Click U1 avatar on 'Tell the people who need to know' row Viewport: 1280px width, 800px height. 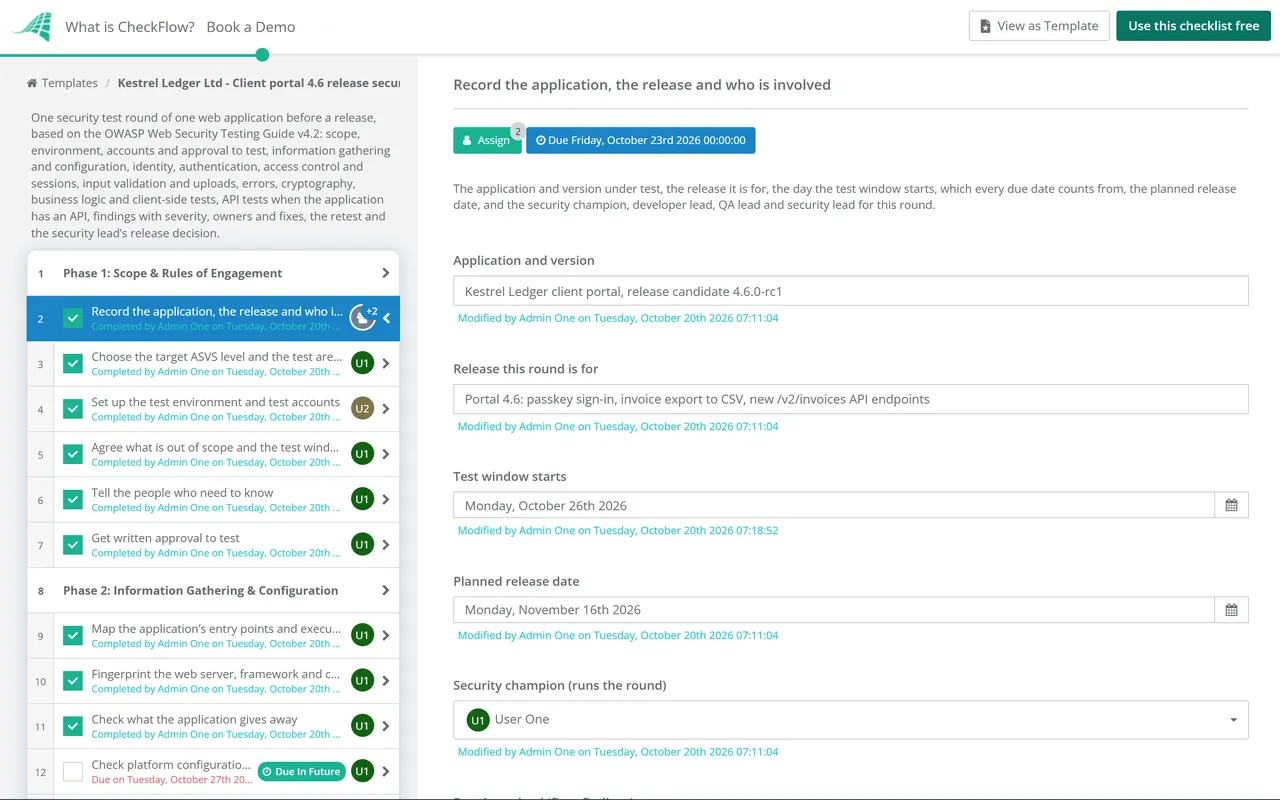pos(362,499)
